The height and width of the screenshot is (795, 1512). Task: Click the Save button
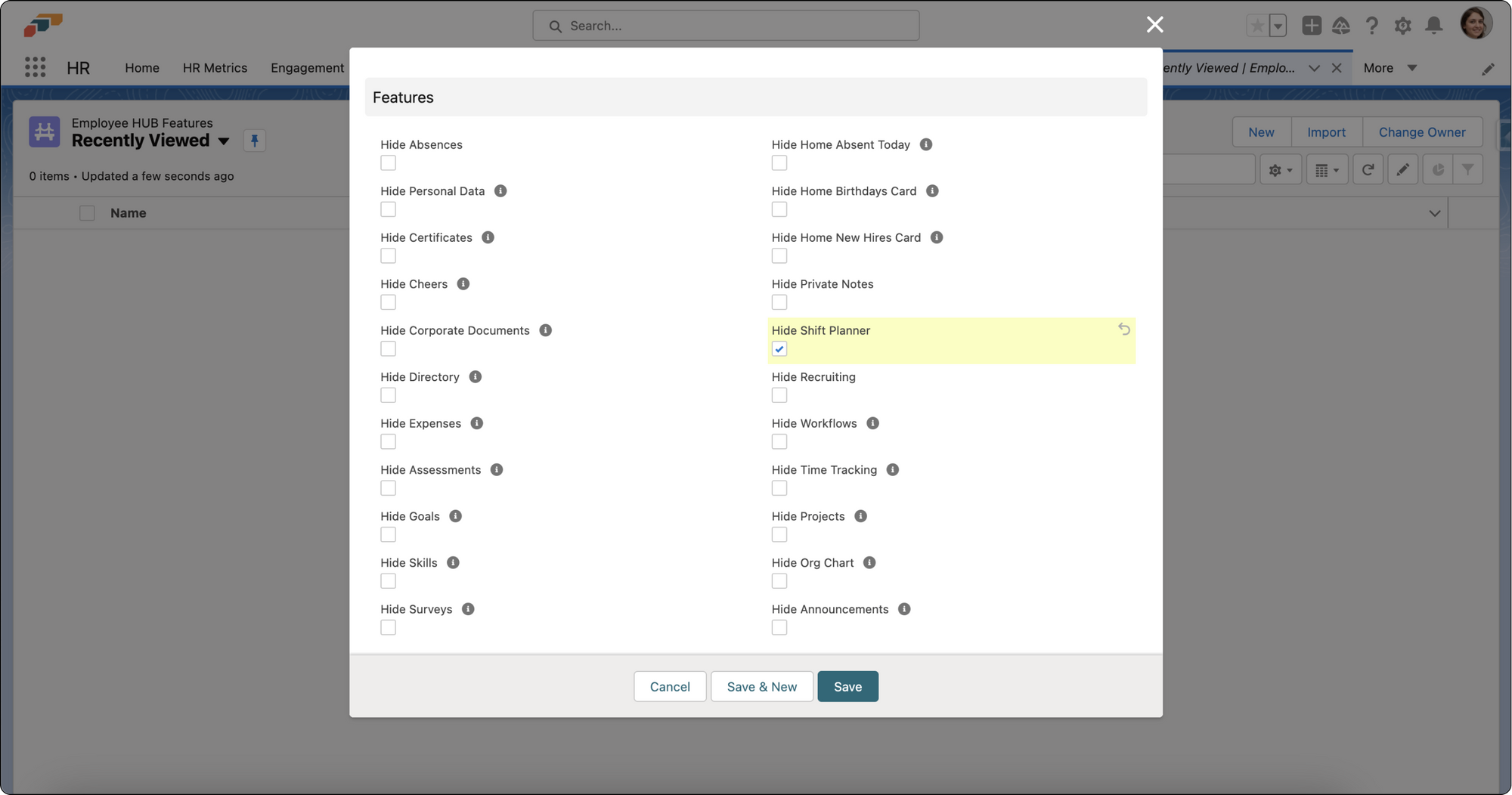[847, 686]
